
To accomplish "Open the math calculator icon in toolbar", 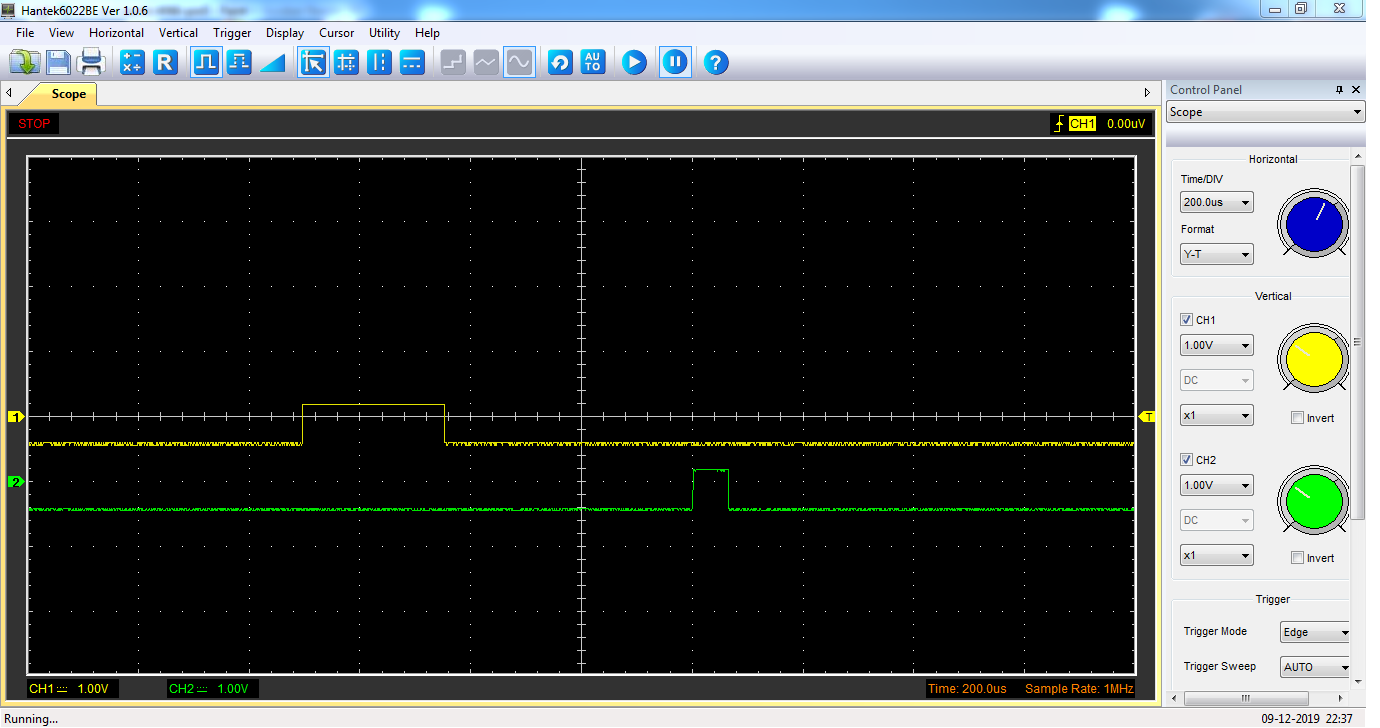I will click(x=132, y=63).
